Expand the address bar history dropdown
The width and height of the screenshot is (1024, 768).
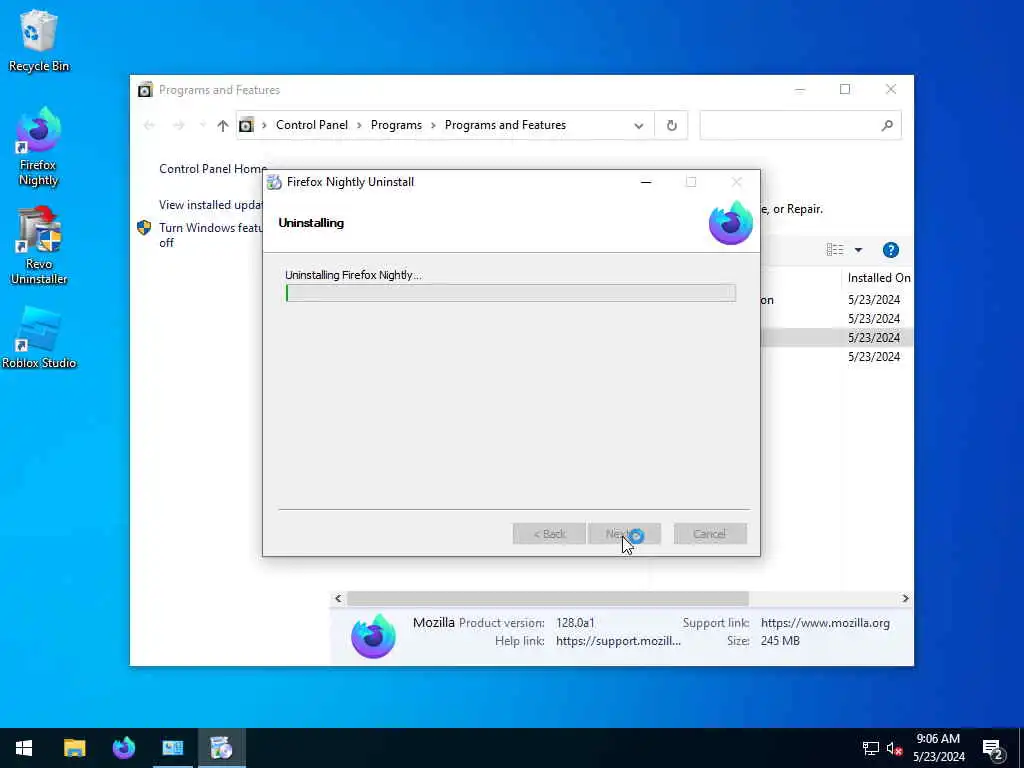pyautogui.click(x=639, y=125)
